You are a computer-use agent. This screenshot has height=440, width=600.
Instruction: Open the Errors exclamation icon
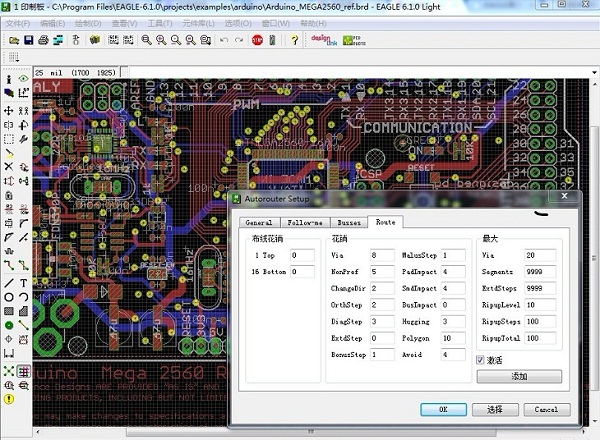9,399
